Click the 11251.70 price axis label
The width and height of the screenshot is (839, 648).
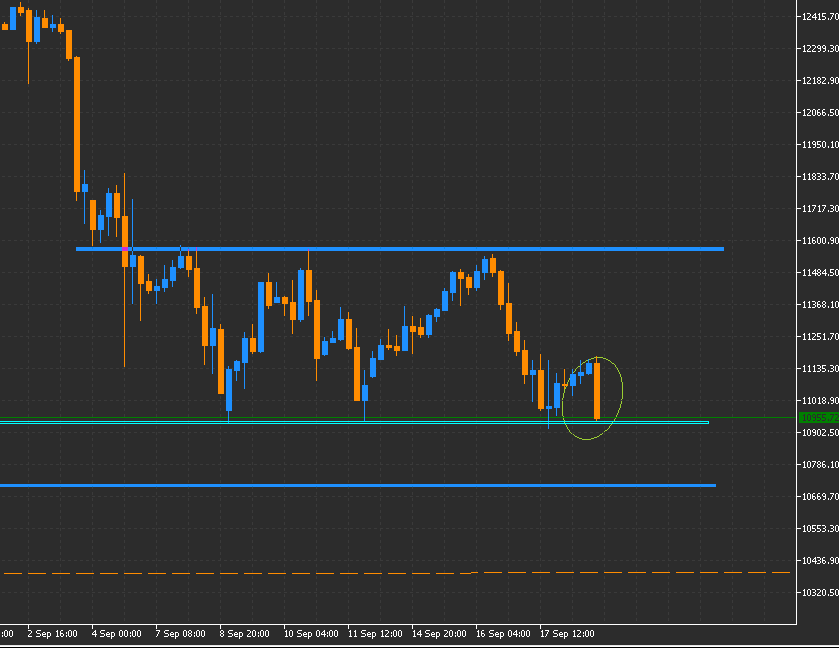(x=820, y=337)
